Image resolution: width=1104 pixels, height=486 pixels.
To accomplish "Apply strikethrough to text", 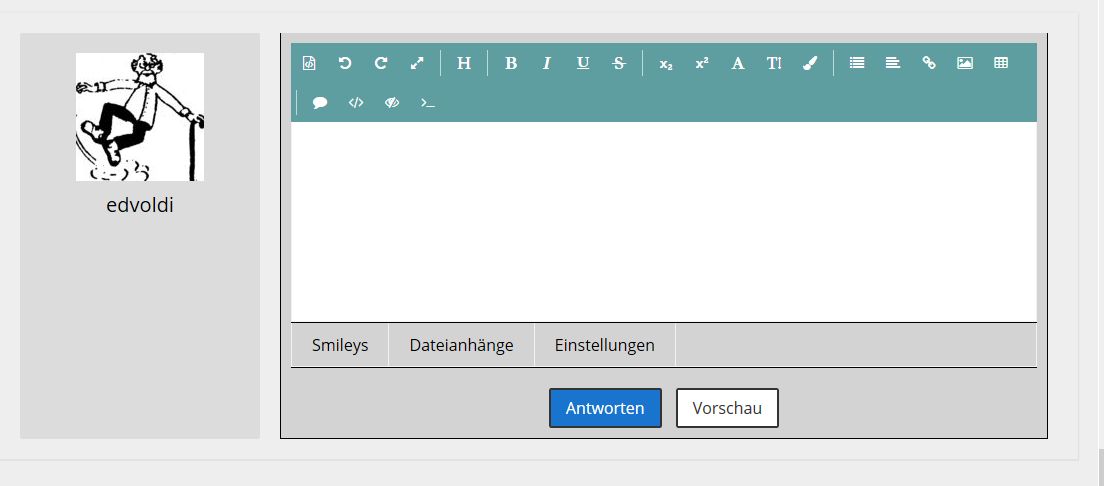I will (x=619, y=63).
